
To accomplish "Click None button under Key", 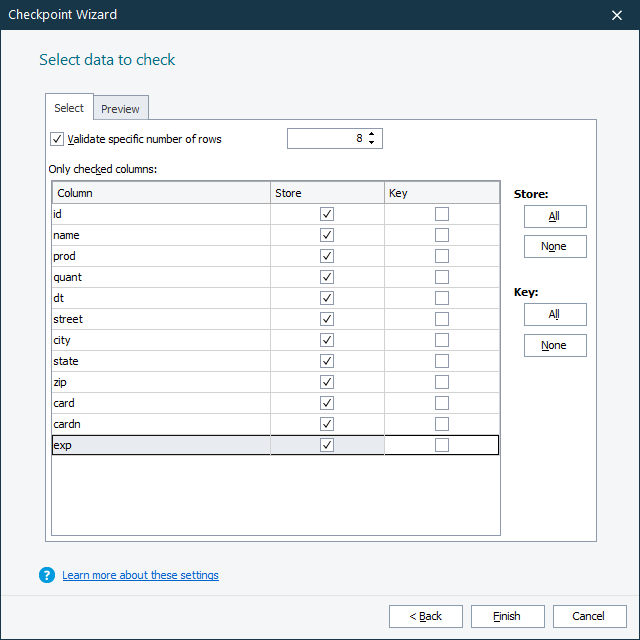I will coord(554,345).
